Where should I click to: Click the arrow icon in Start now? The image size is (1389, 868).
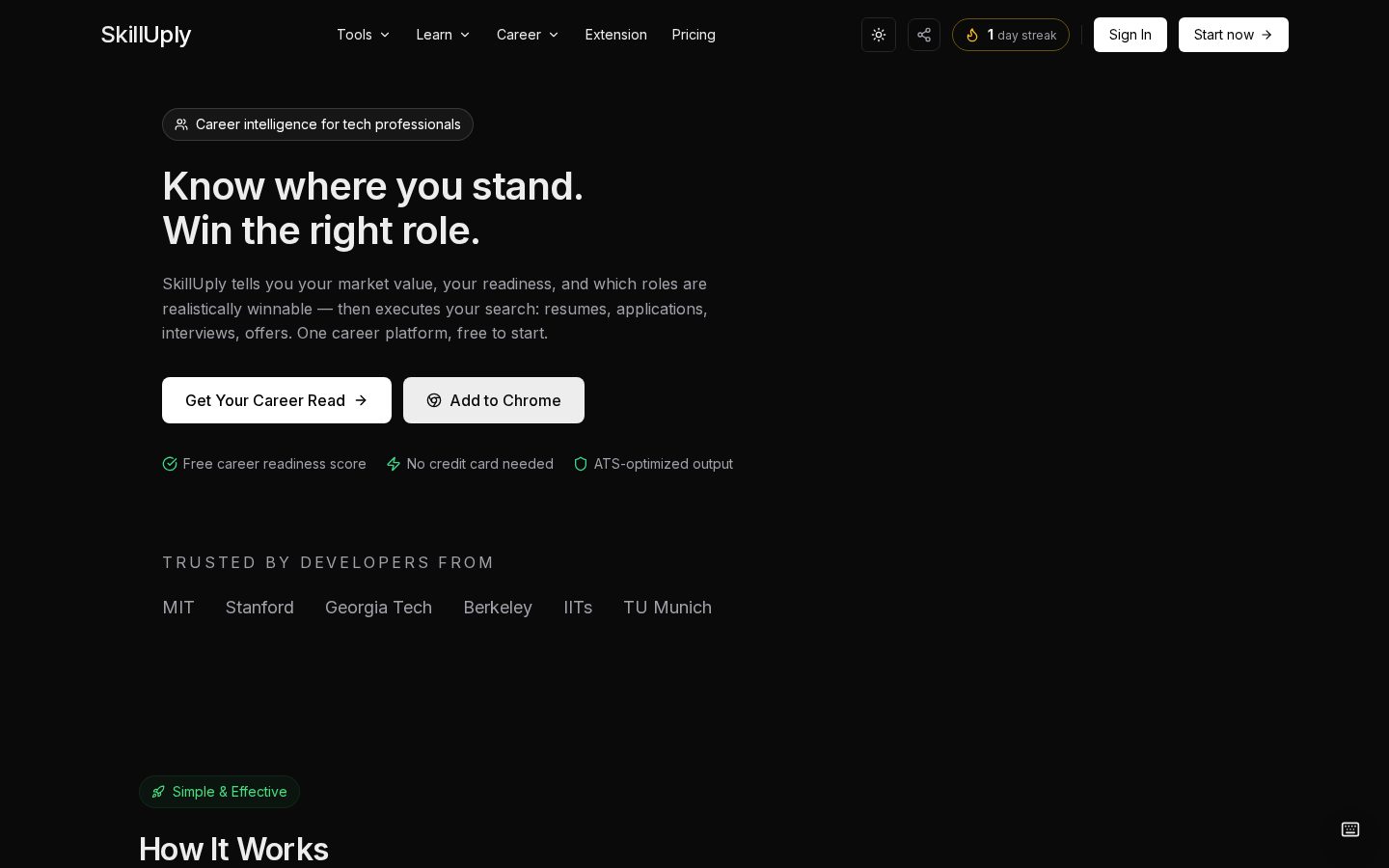(1266, 35)
